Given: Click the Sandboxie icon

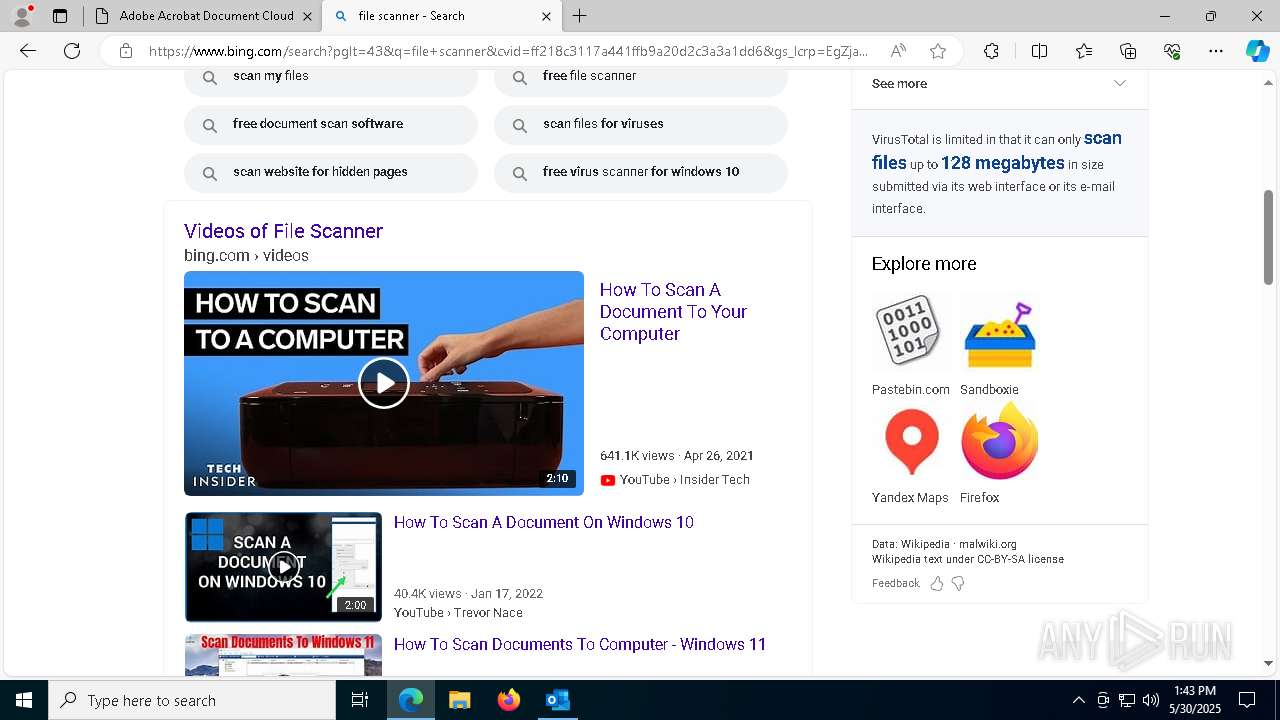Looking at the screenshot, I should (1000, 335).
